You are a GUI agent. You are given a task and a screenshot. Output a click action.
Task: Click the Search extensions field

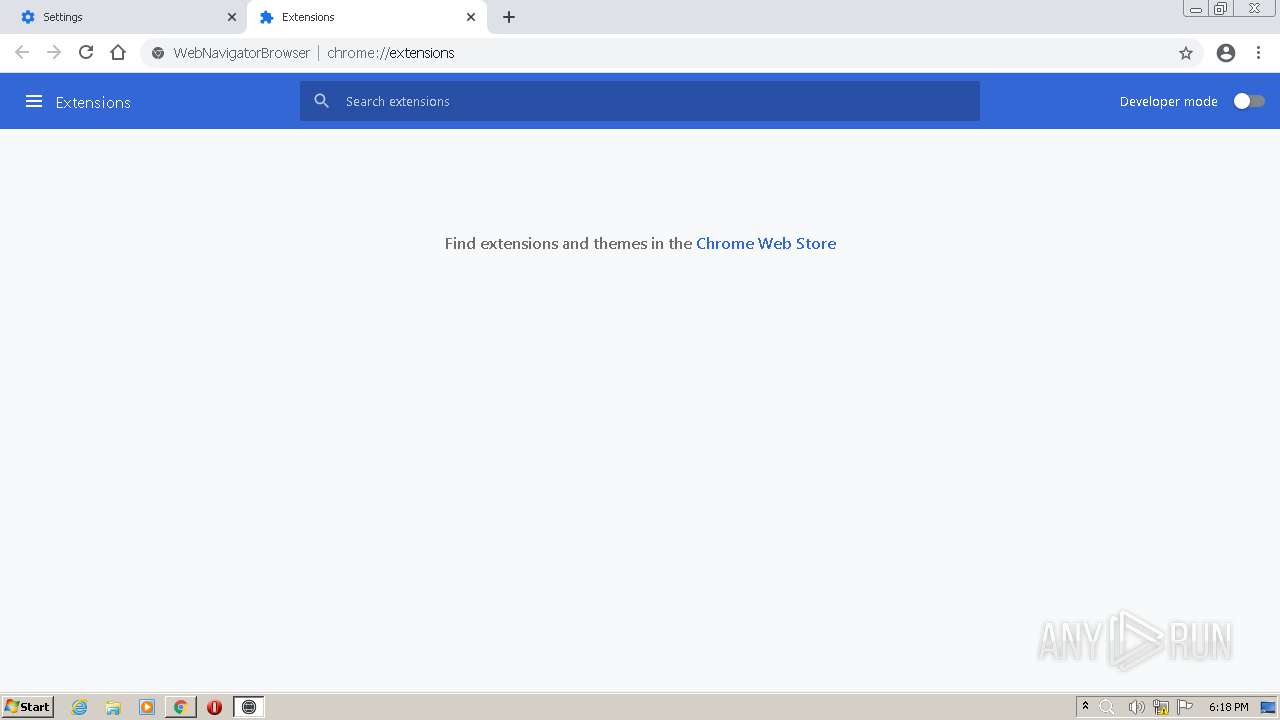click(x=640, y=101)
